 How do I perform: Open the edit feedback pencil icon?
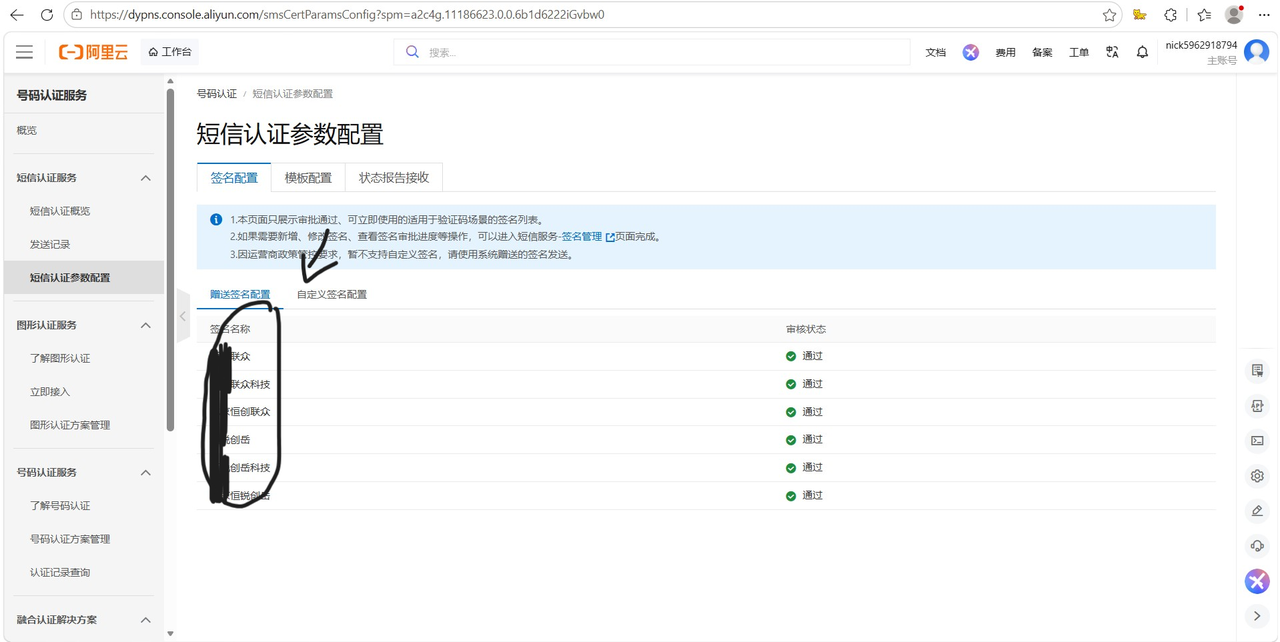pos(1257,511)
